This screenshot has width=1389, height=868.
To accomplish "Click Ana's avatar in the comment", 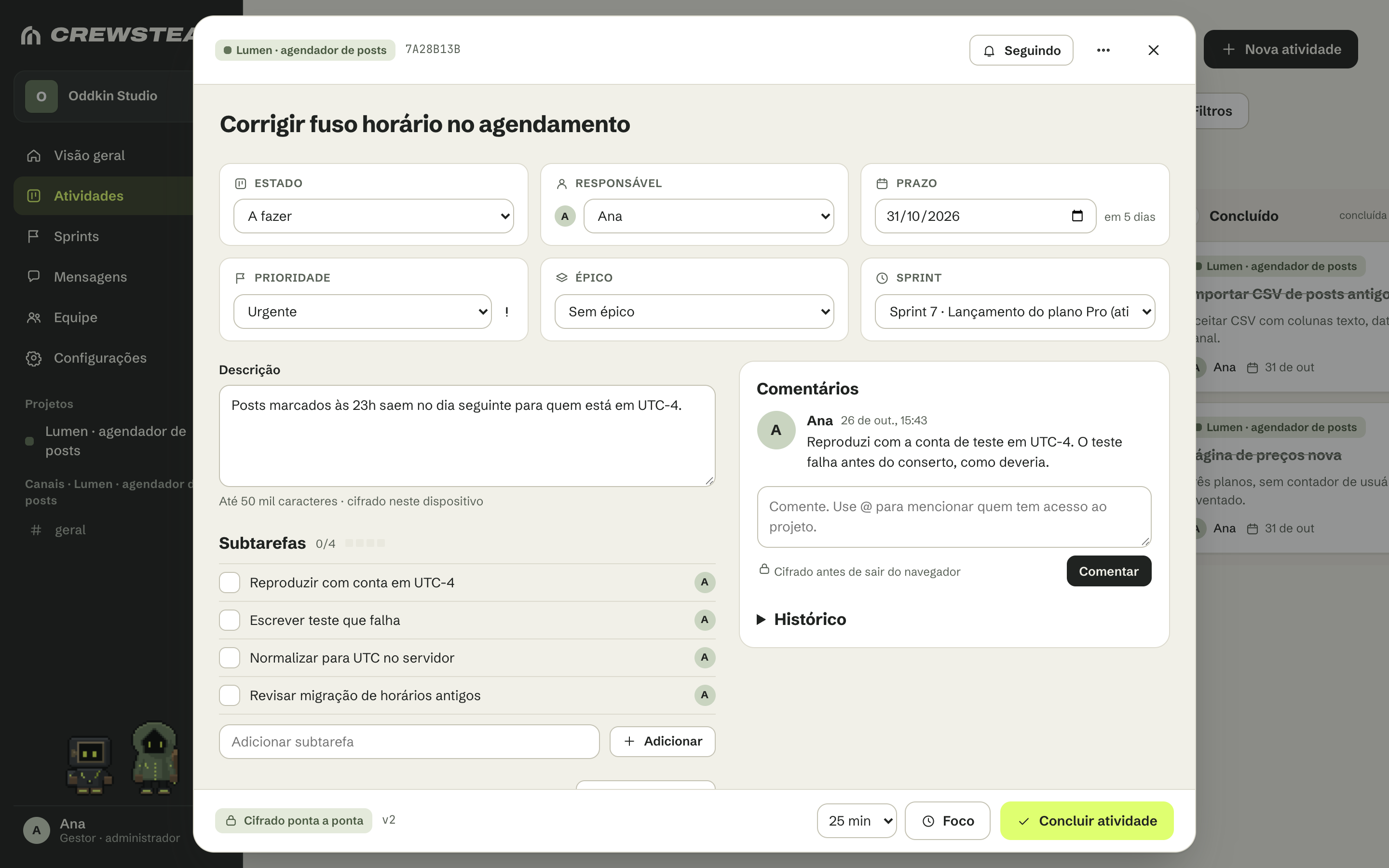I will pos(776,429).
